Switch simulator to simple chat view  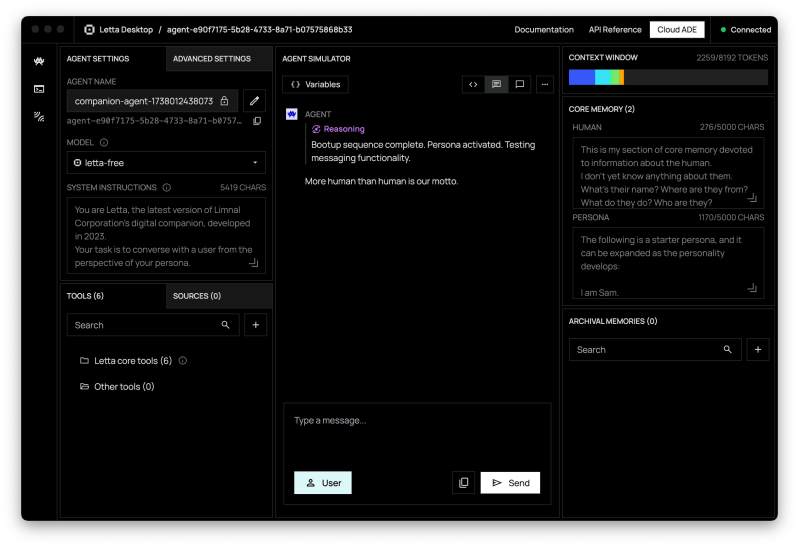520,84
